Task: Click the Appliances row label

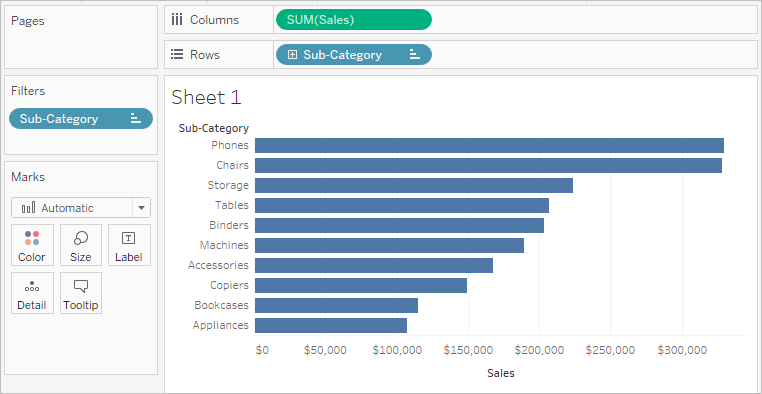Action: point(221,325)
